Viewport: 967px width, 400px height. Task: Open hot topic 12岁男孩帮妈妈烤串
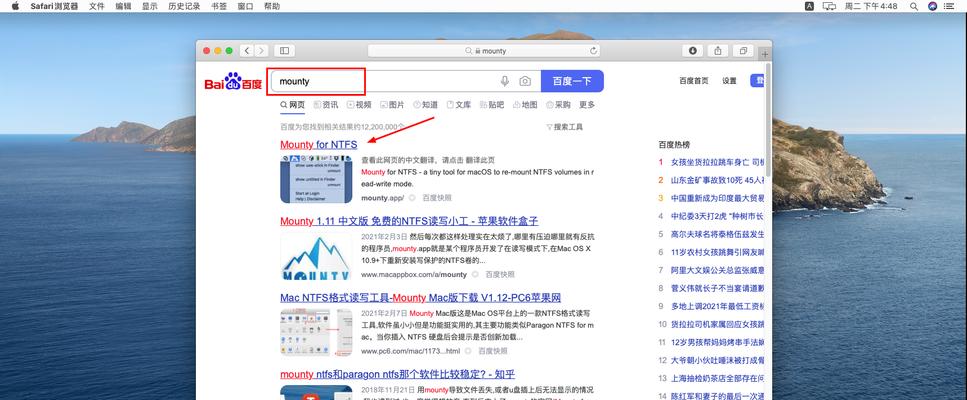point(717,342)
